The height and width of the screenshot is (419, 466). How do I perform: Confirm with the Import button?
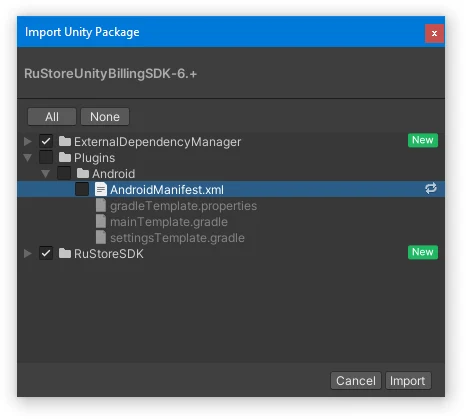408,381
